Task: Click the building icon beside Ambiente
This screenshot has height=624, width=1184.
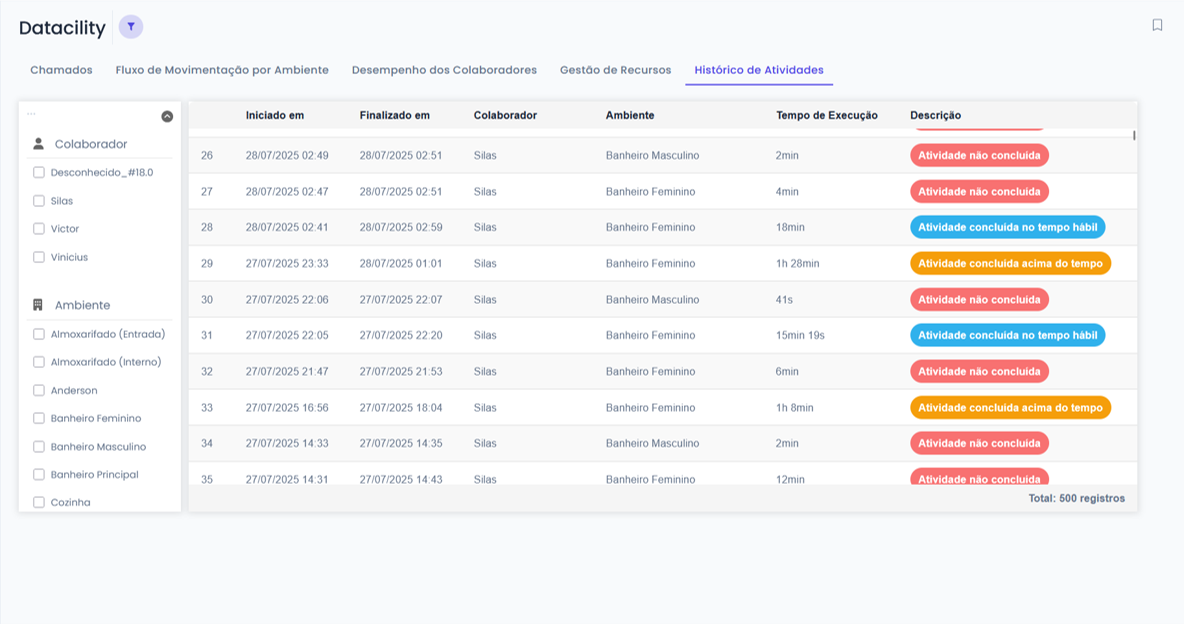Action: pos(39,305)
